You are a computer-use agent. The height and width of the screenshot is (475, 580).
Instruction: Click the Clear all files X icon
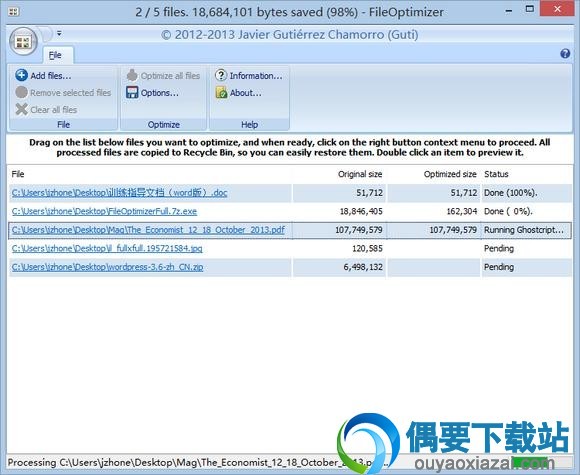(21, 109)
